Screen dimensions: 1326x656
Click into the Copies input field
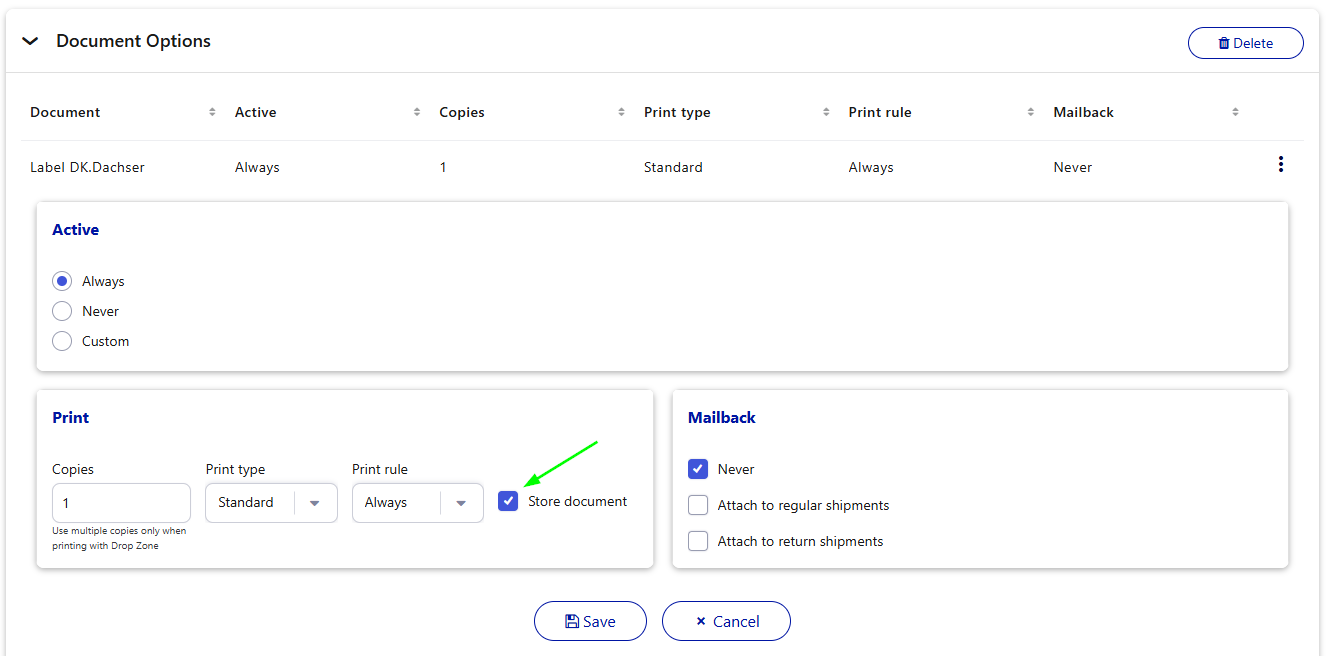click(121, 503)
